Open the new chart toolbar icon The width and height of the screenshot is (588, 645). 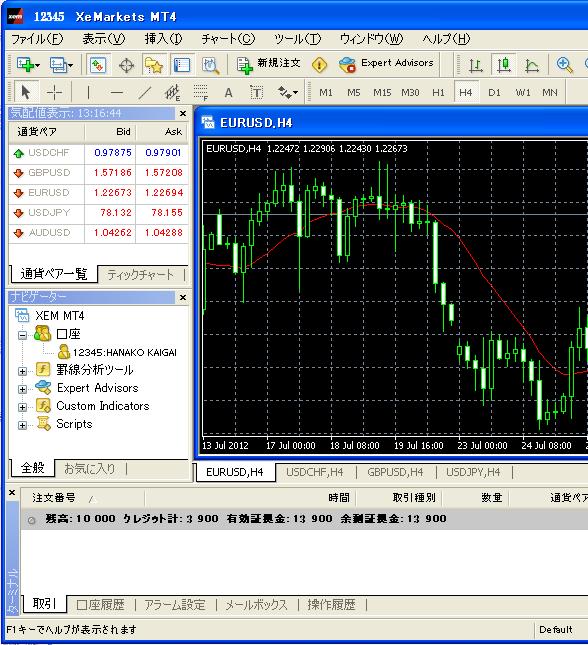click(x=28, y=65)
